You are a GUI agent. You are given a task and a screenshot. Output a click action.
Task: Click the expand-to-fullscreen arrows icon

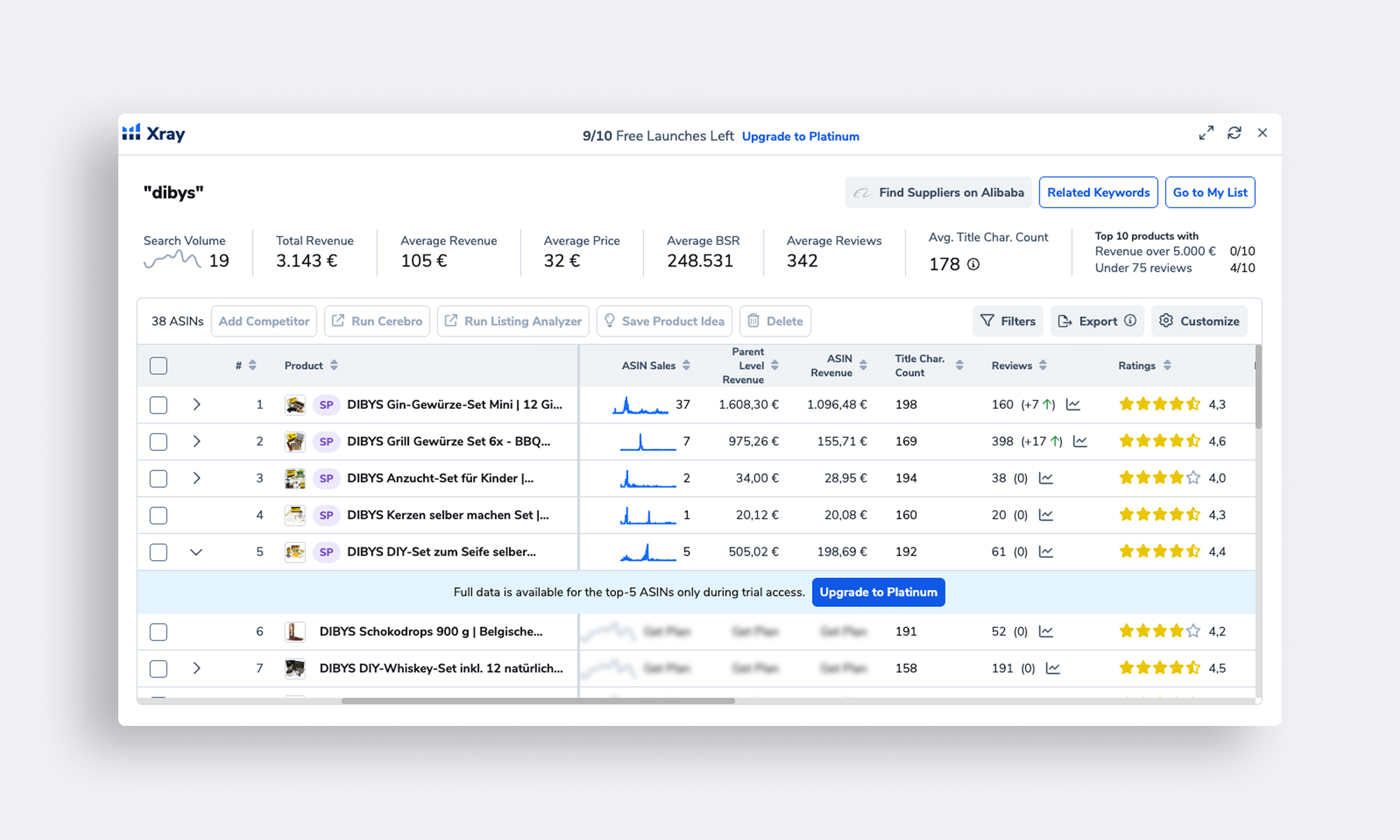click(1205, 133)
